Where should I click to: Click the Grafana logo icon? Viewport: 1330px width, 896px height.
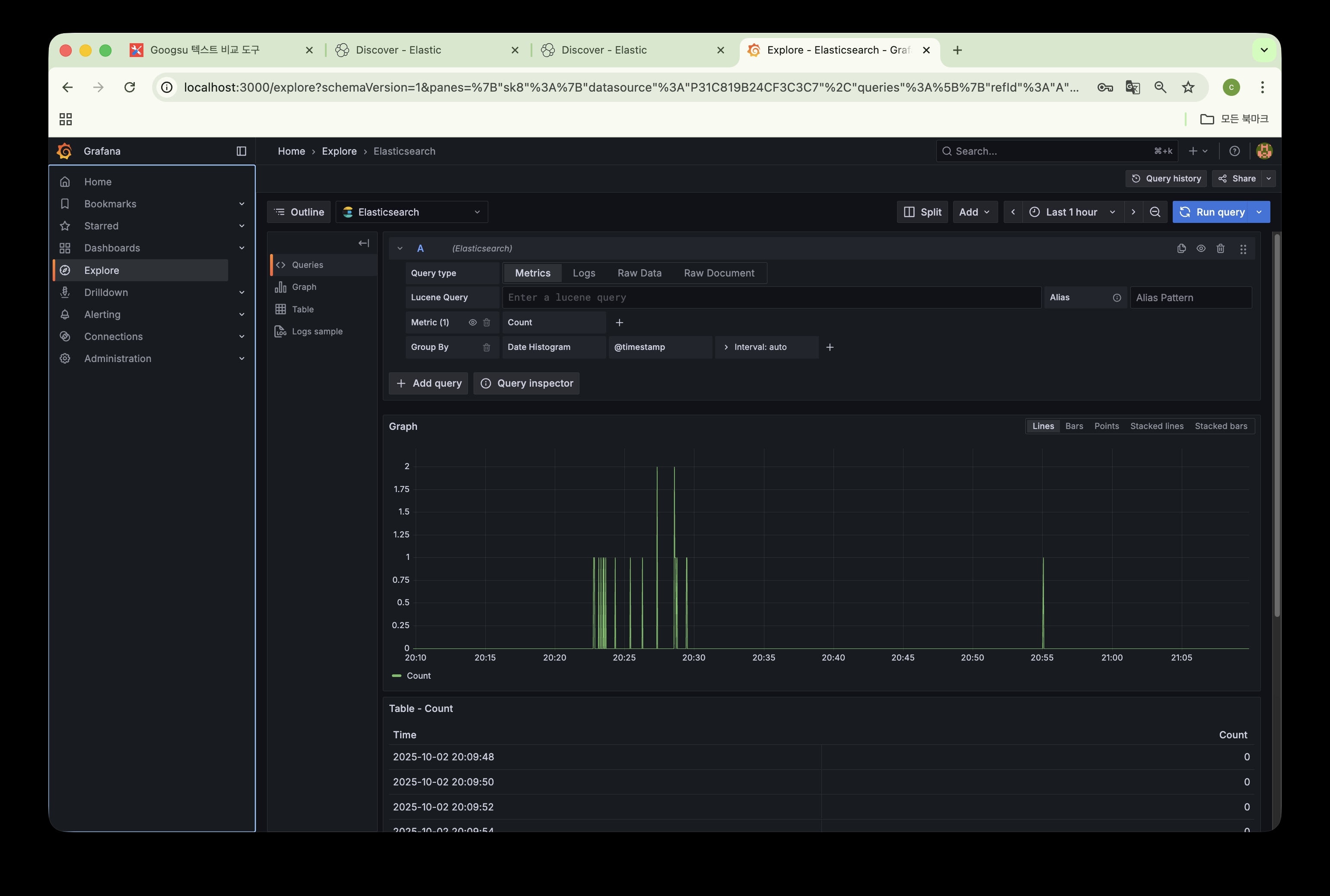[x=64, y=151]
